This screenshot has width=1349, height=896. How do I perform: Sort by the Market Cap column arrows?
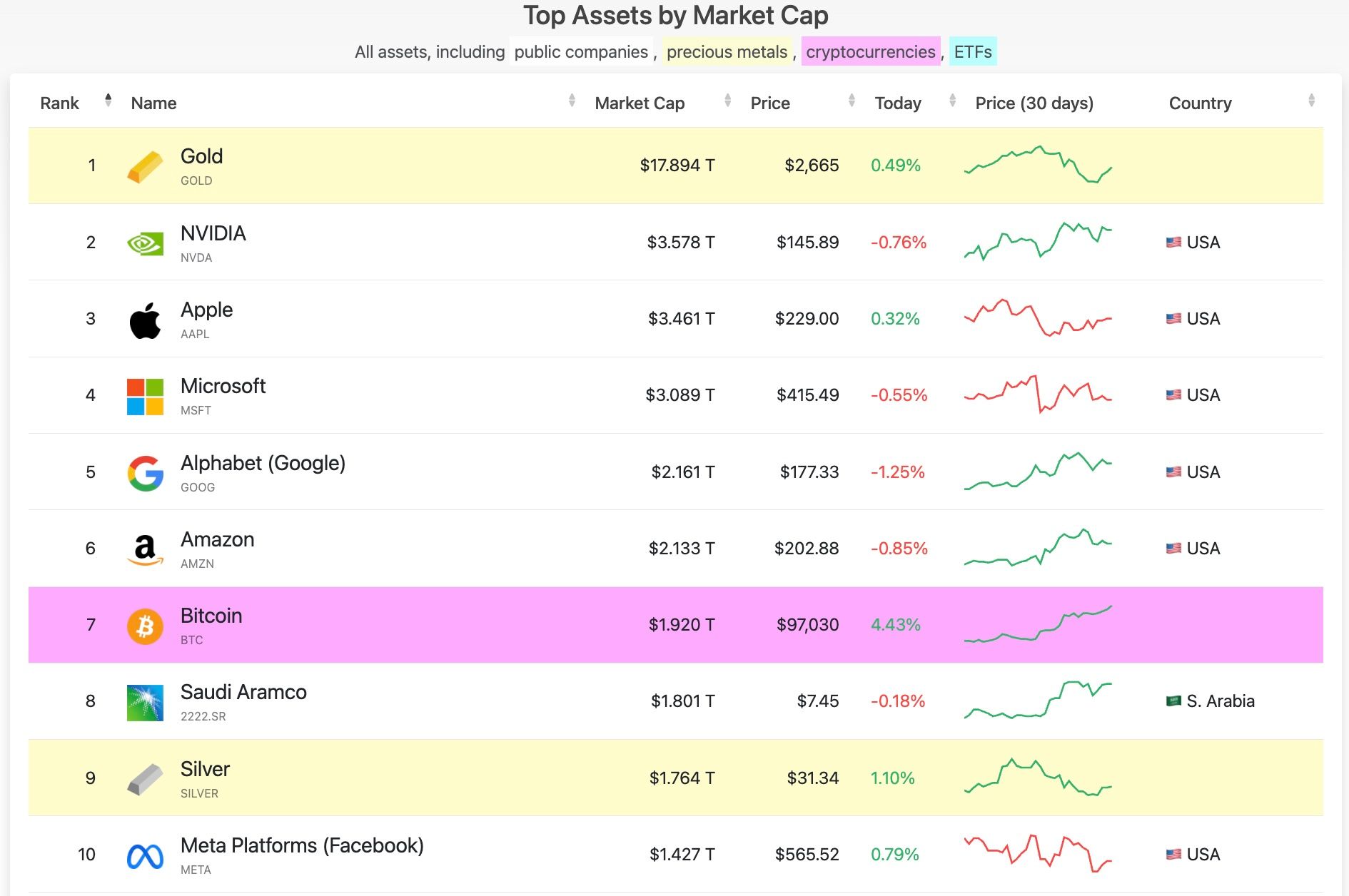tap(727, 102)
